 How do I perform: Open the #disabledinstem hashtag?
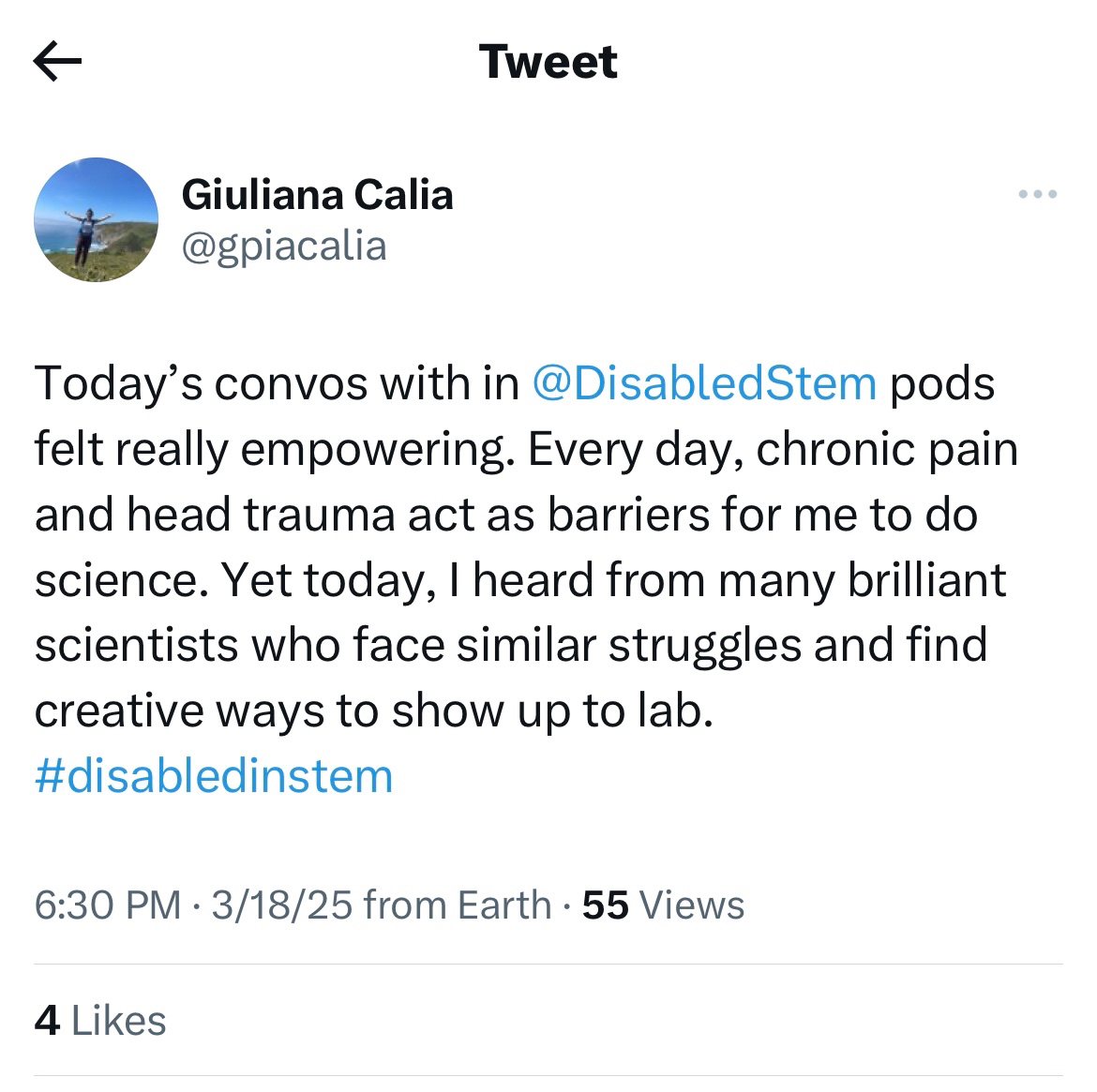click(214, 776)
